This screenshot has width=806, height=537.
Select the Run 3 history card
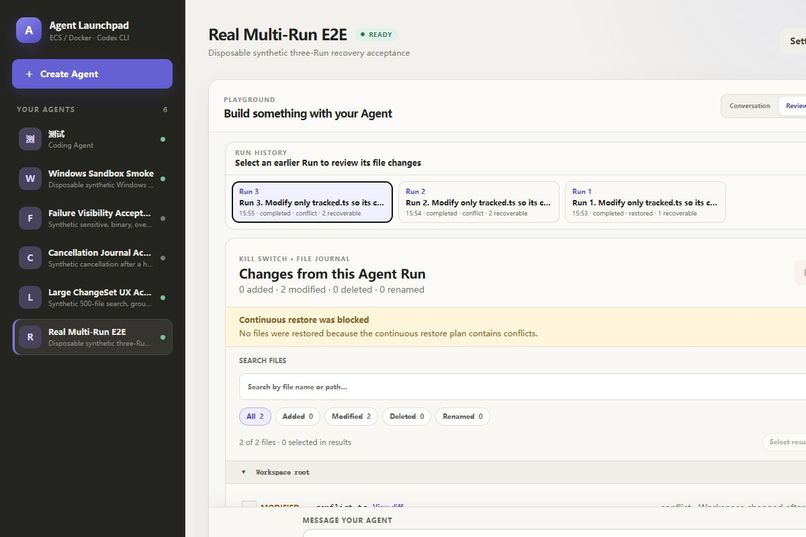click(312, 202)
